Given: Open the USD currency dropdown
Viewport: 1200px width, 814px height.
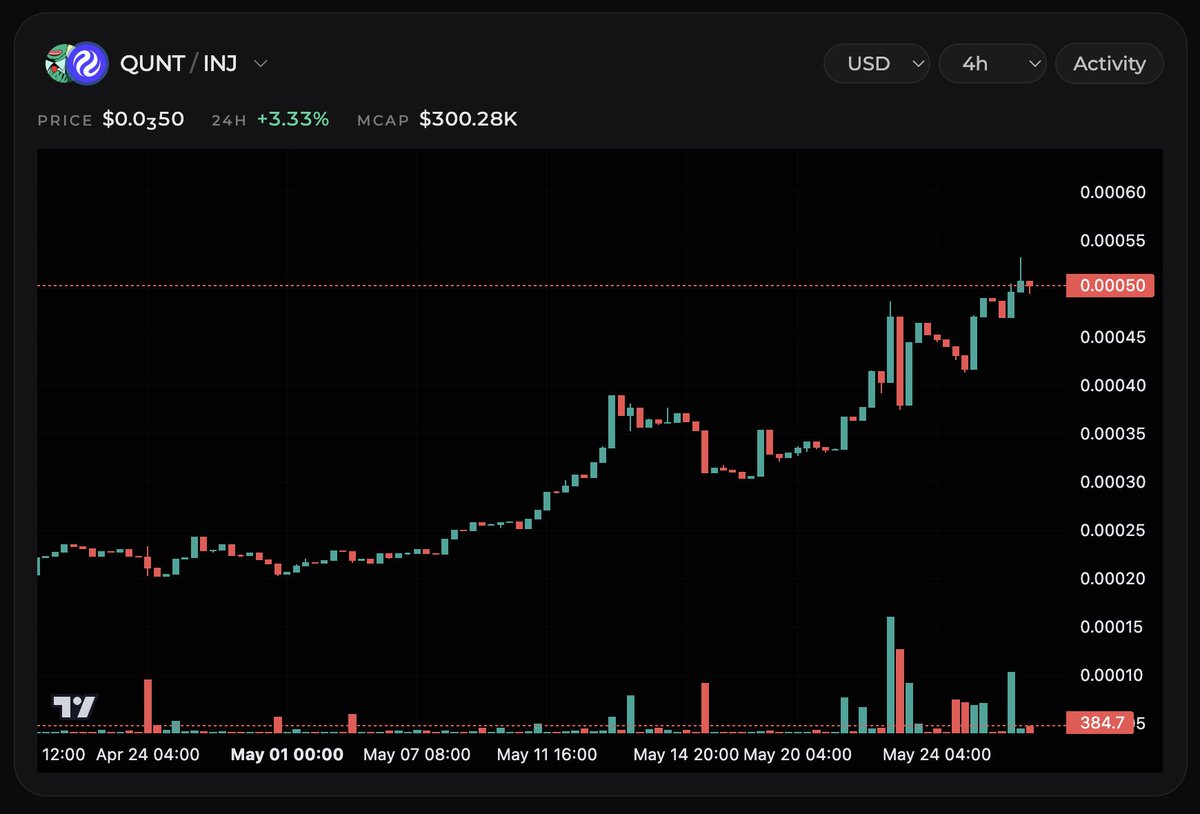Looking at the screenshot, I should point(876,63).
